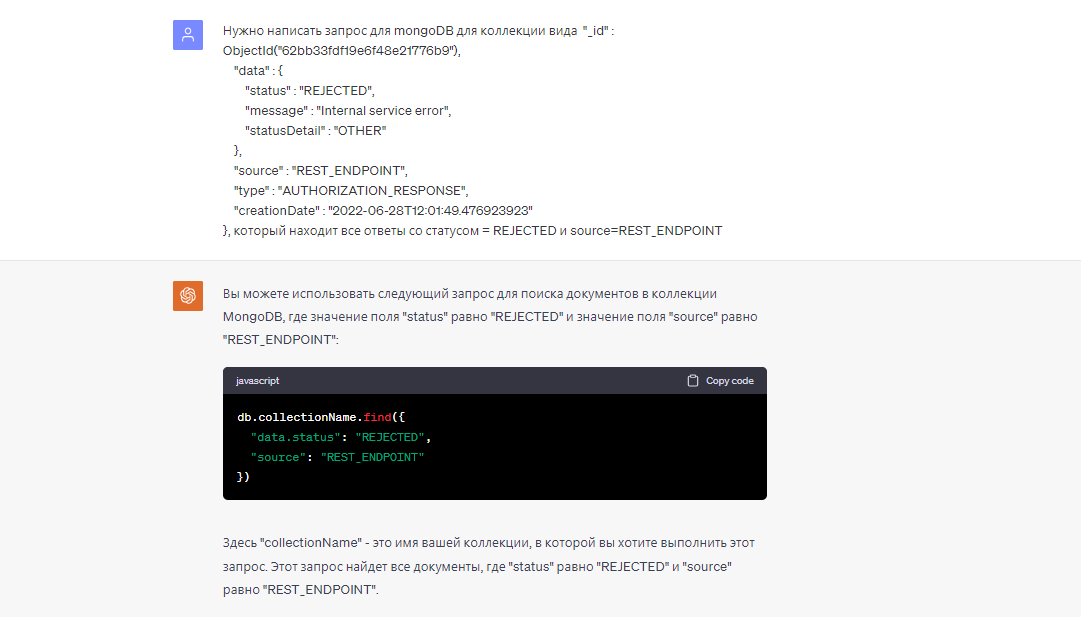Screen dimensions: 1081x617
Task: Click the "data.status": "REJECTED" code line
Action: coord(341,437)
